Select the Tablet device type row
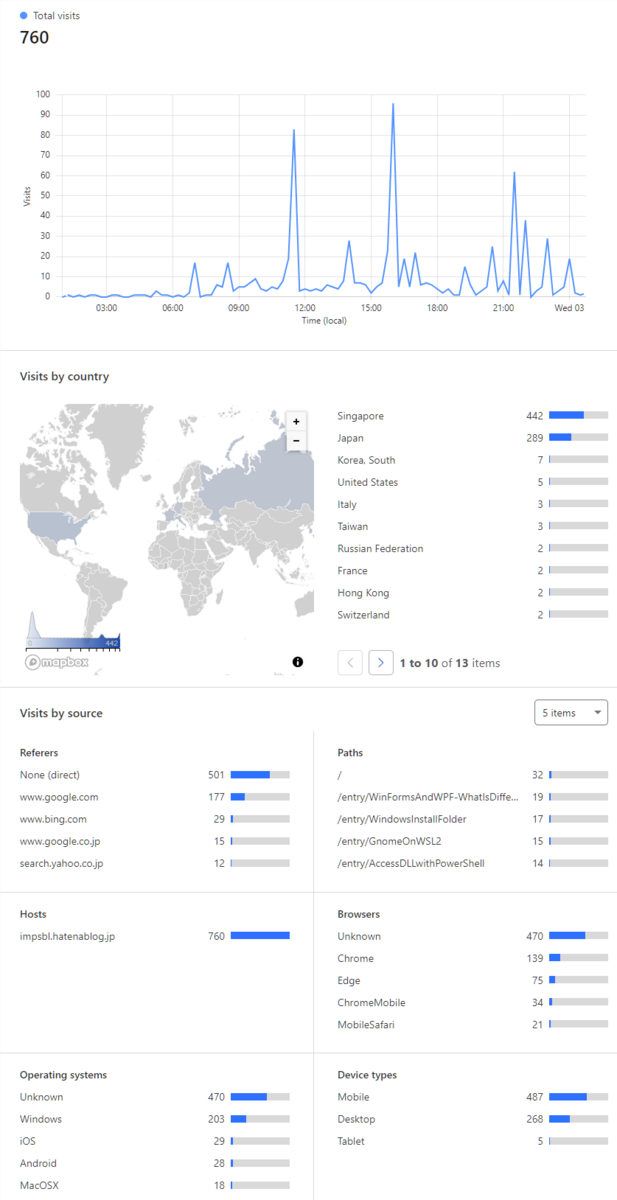Image resolution: width=617 pixels, height=1200 pixels. (x=473, y=1141)
